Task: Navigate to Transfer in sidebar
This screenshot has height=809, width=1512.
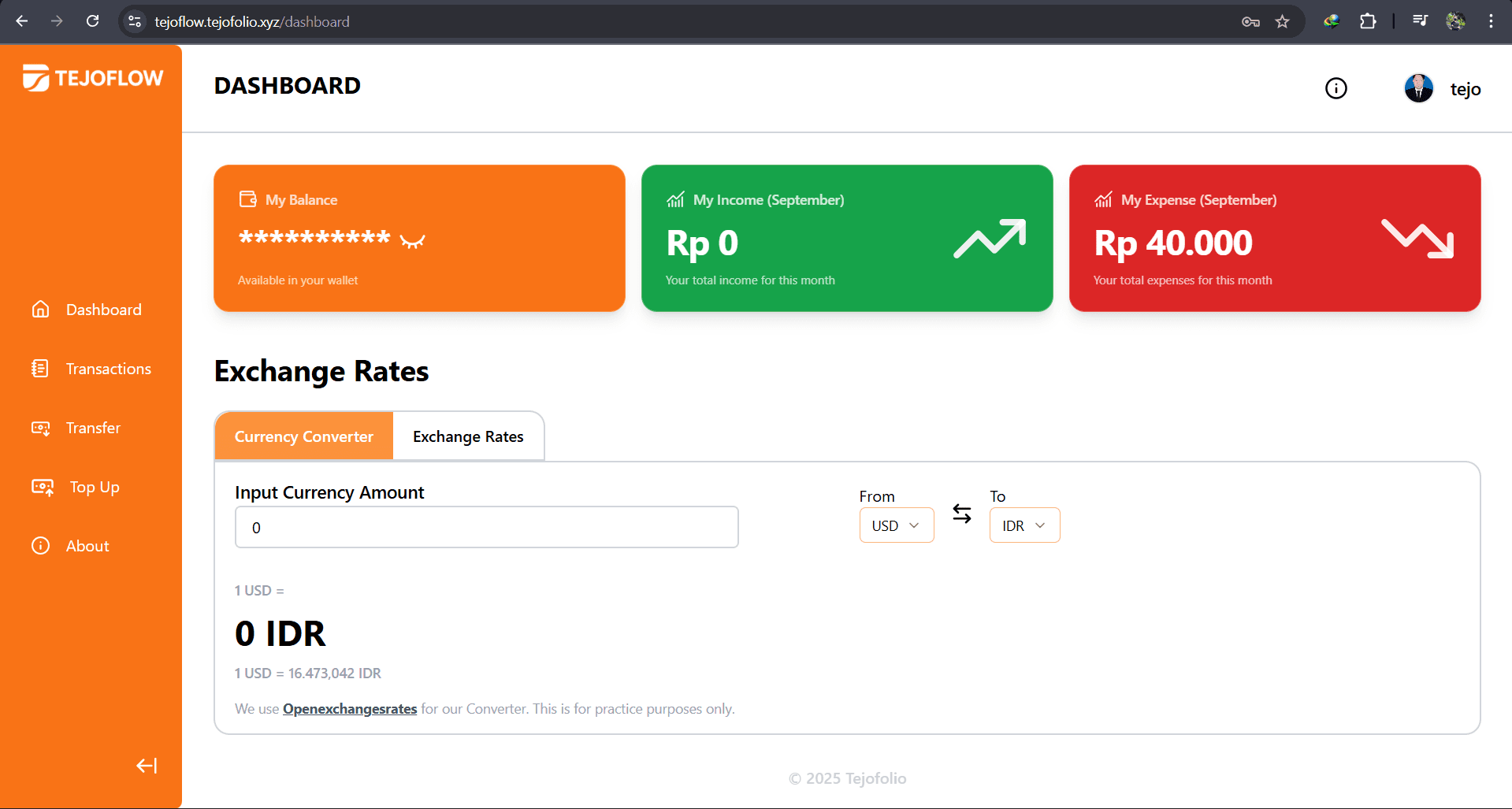Action: point(93,428)
